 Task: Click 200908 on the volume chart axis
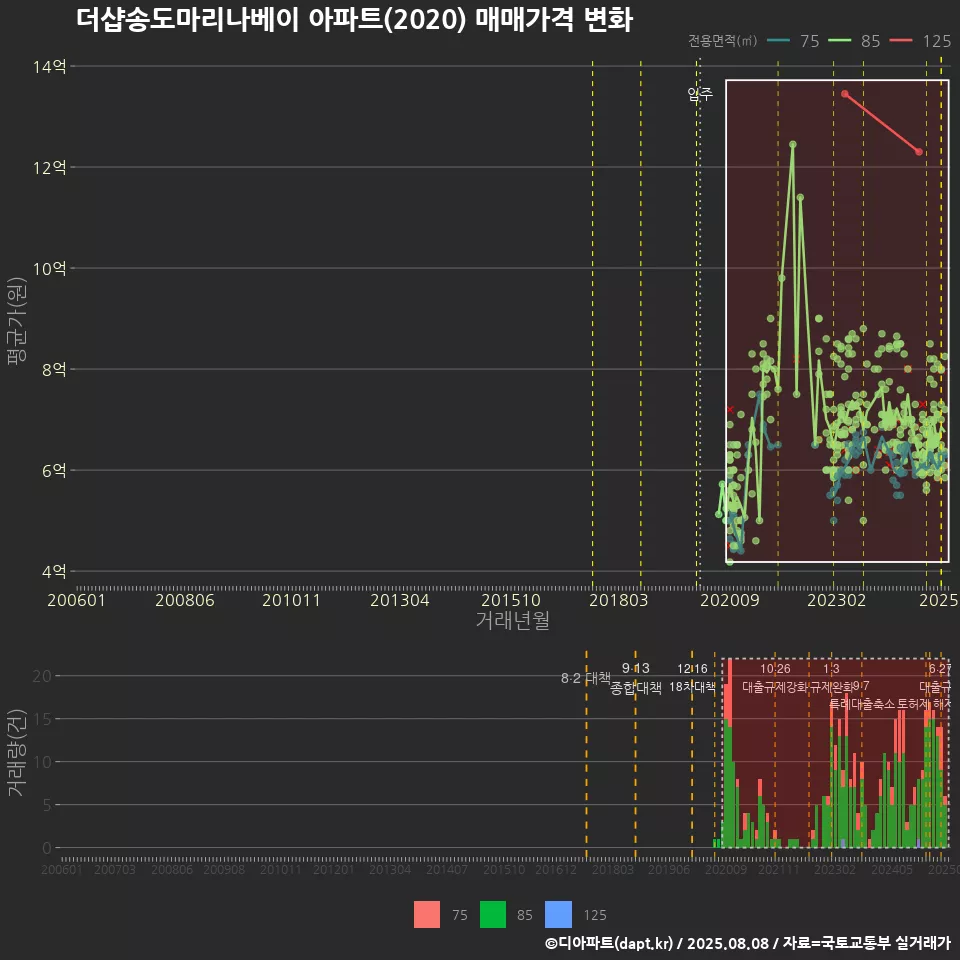224,869
